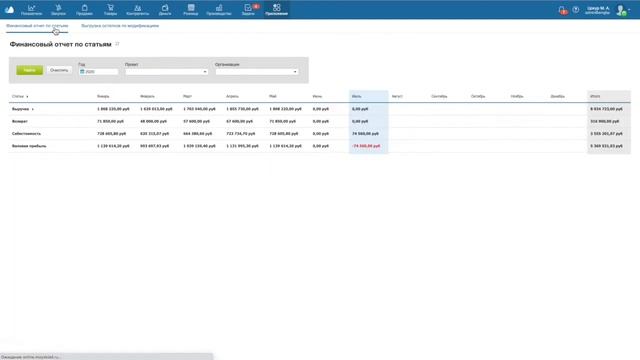Open the Задачи section with red badge

point(248,10)
